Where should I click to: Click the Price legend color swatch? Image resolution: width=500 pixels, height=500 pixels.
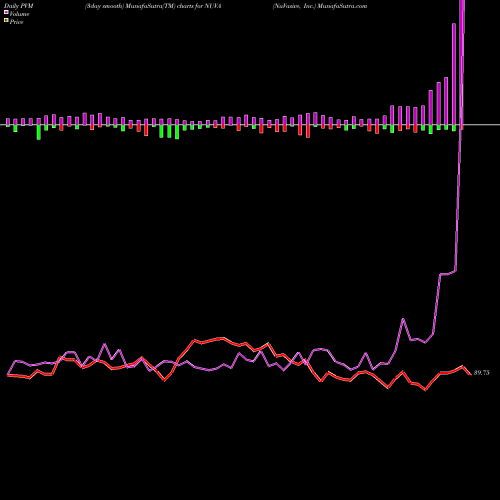click(6, 21)
